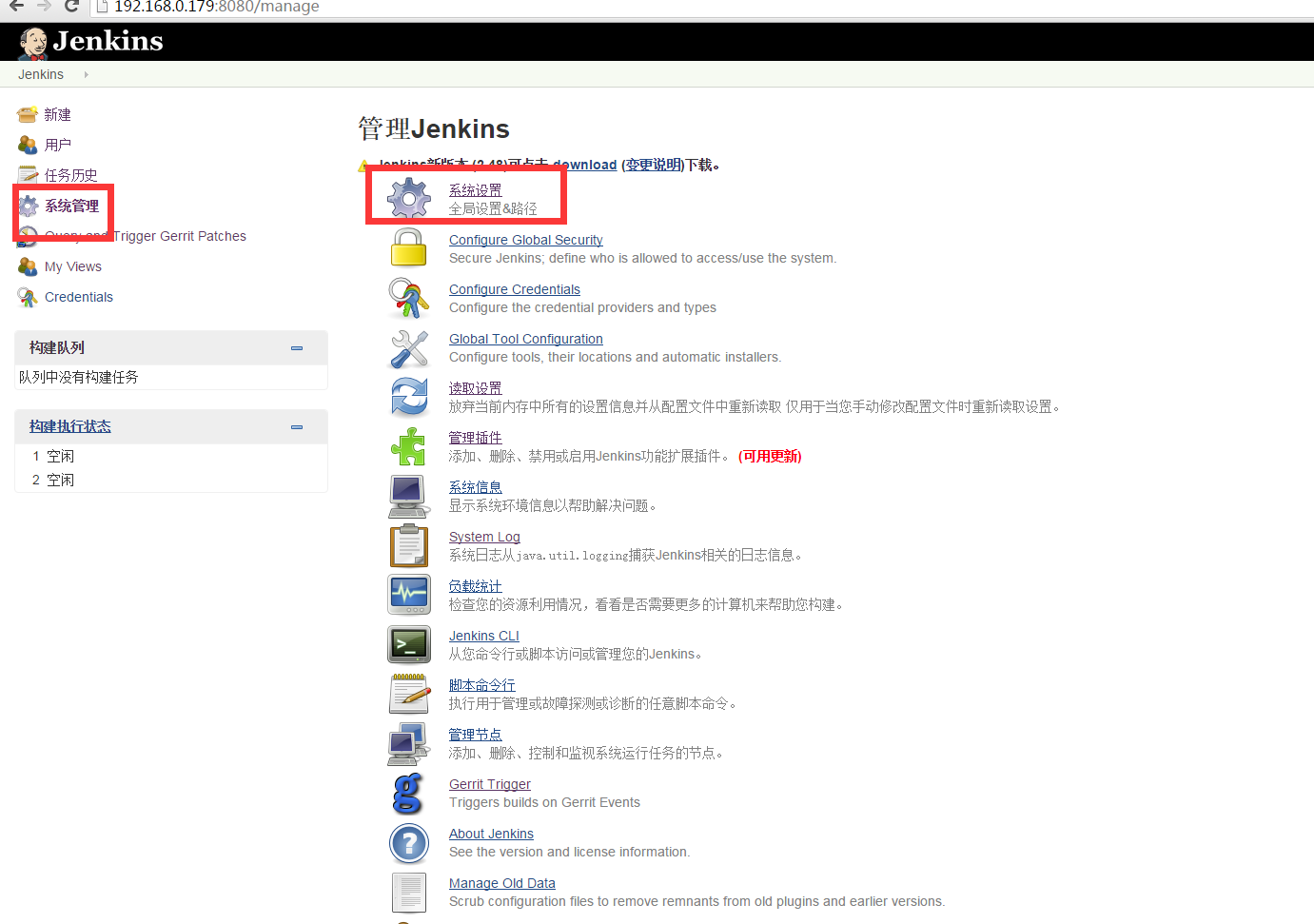Click the large gear icon for 系统设置

(x=409, y=199)
